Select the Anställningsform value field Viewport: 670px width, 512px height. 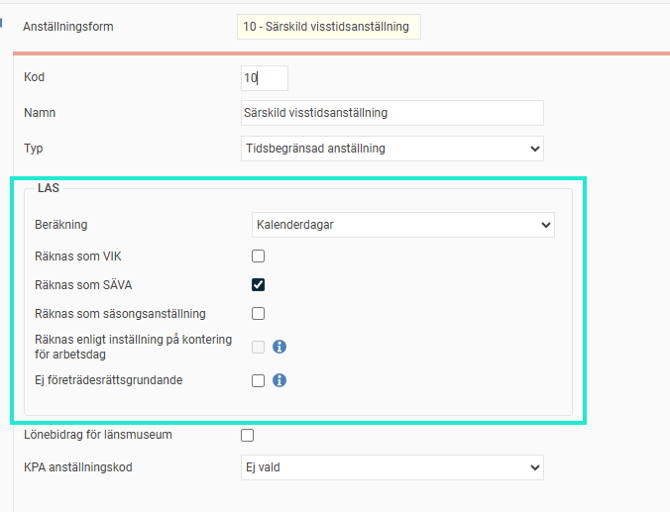(x=328, y=27)
